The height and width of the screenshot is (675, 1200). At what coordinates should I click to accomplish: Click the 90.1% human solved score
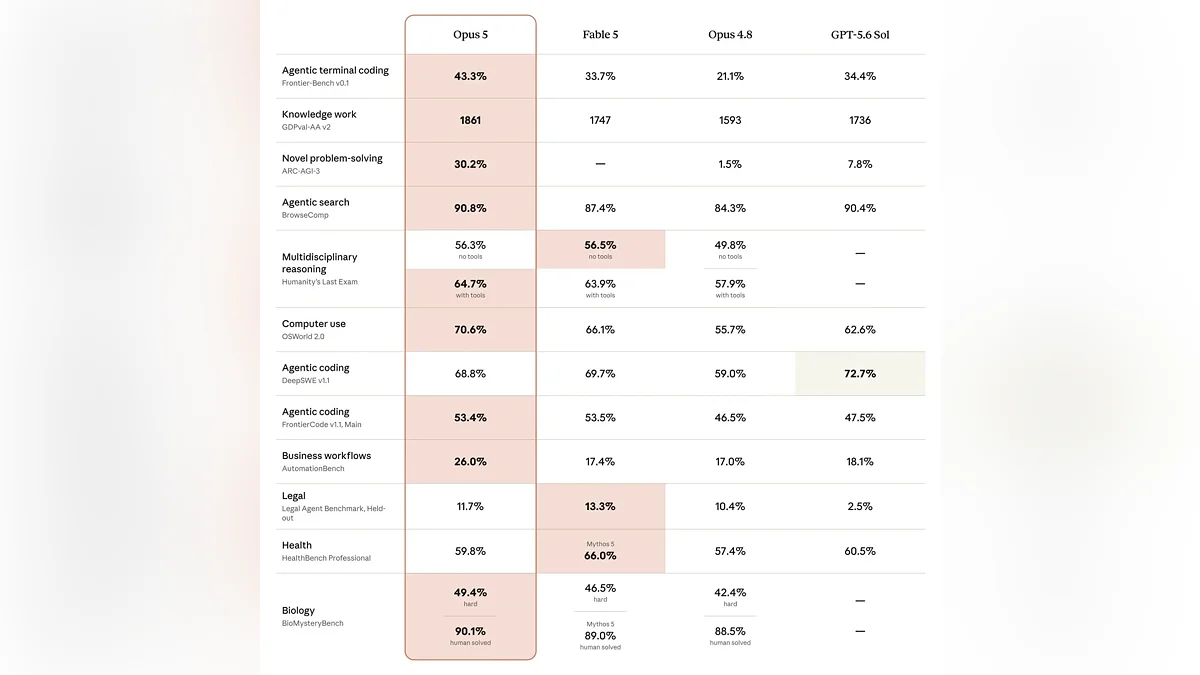(470, 636)
